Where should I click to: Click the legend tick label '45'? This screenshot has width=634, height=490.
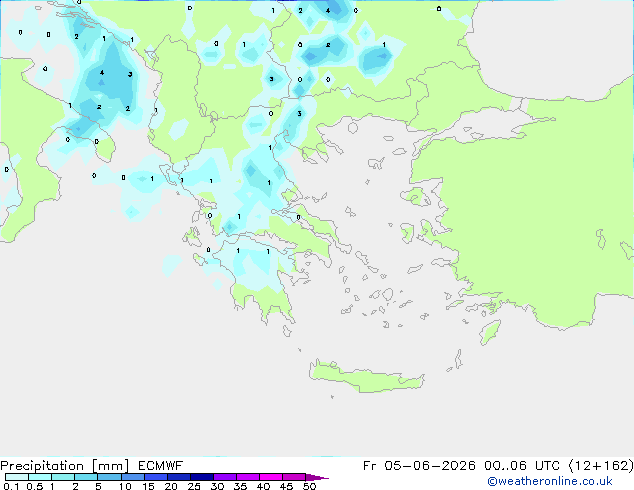click(x=286, y=486)
